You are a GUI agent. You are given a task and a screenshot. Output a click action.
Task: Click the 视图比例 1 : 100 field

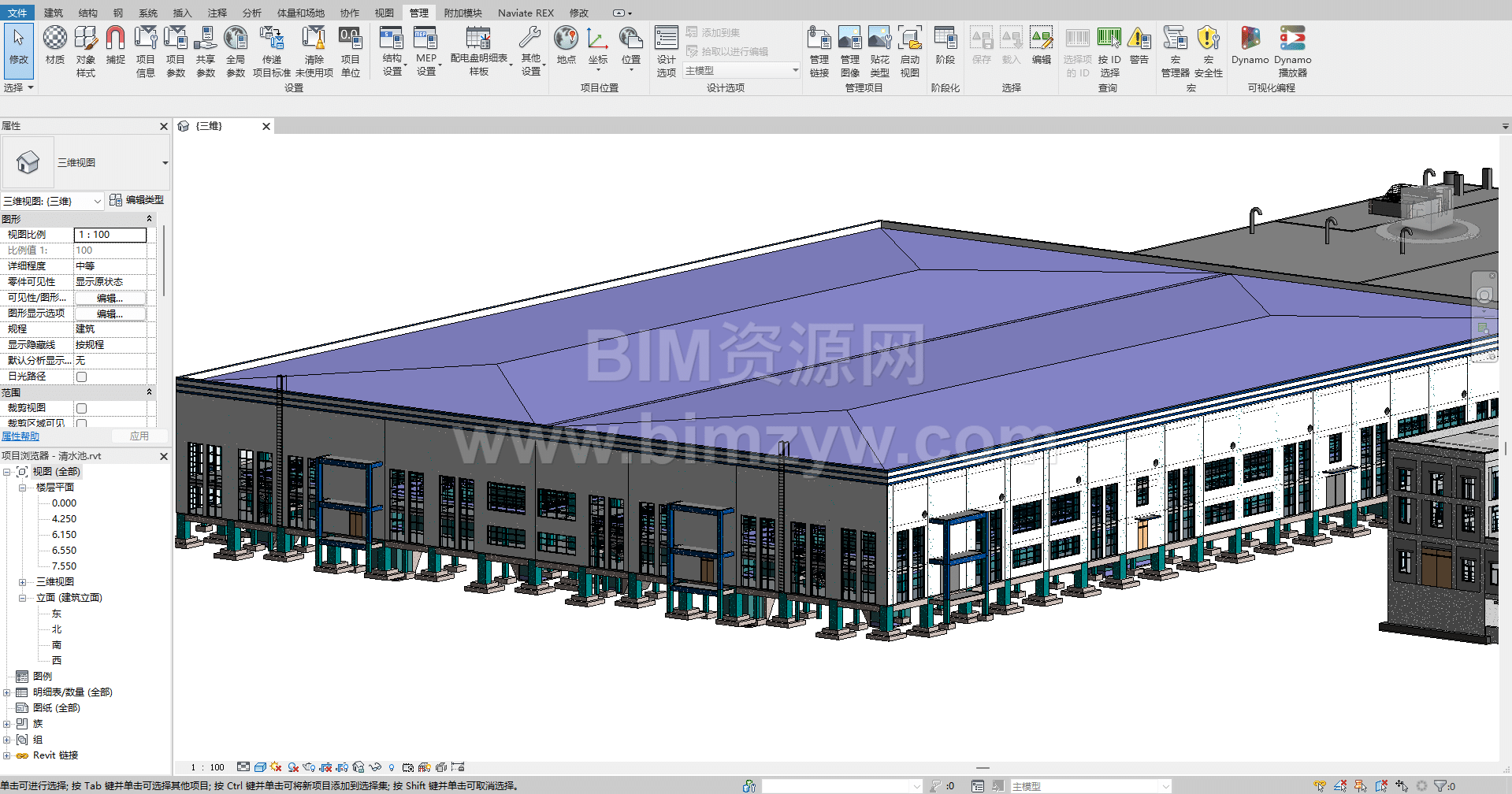tap(110, 235)
